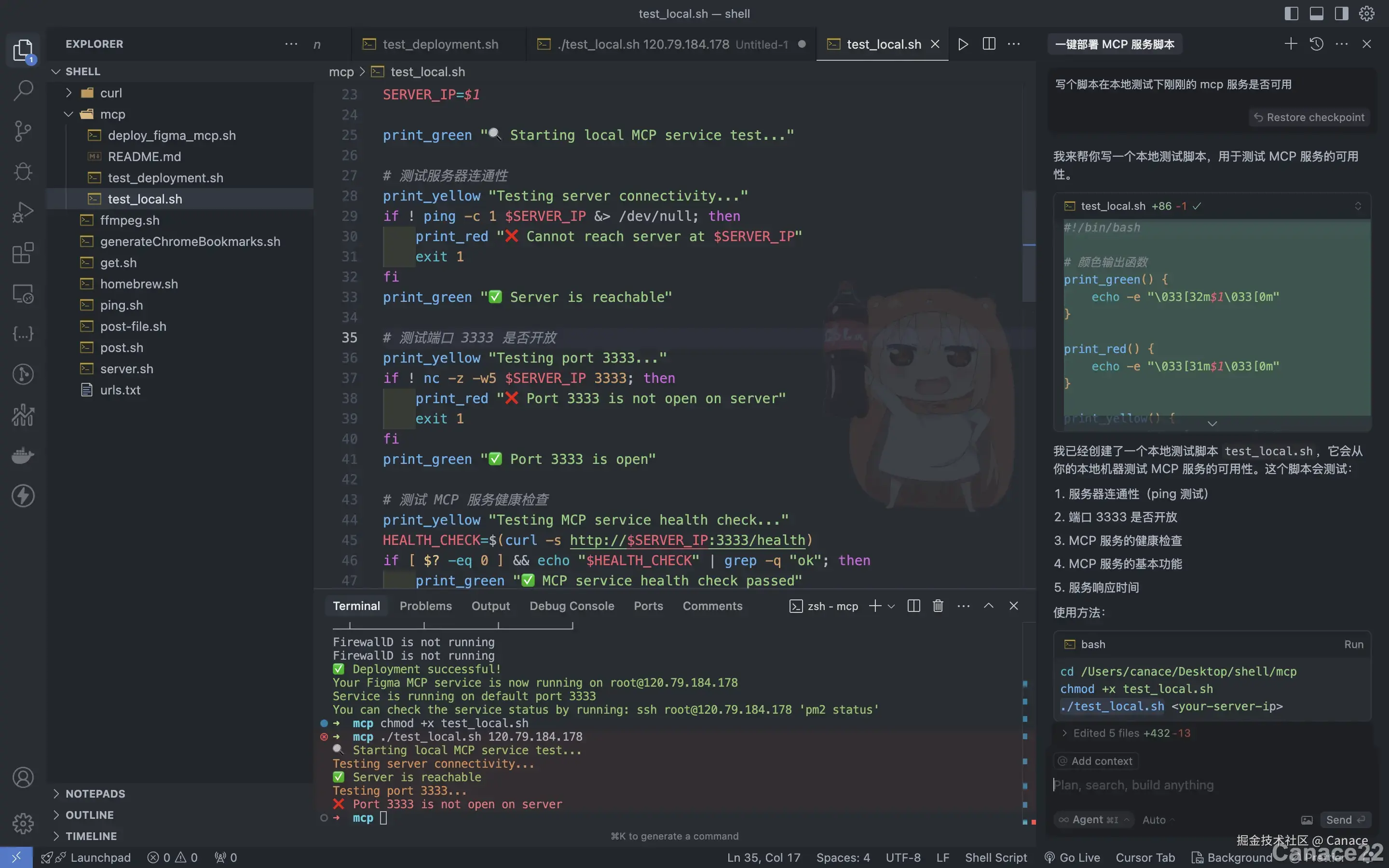
Task: Switch to the Problems tab
Action: (x=425, y=606)
